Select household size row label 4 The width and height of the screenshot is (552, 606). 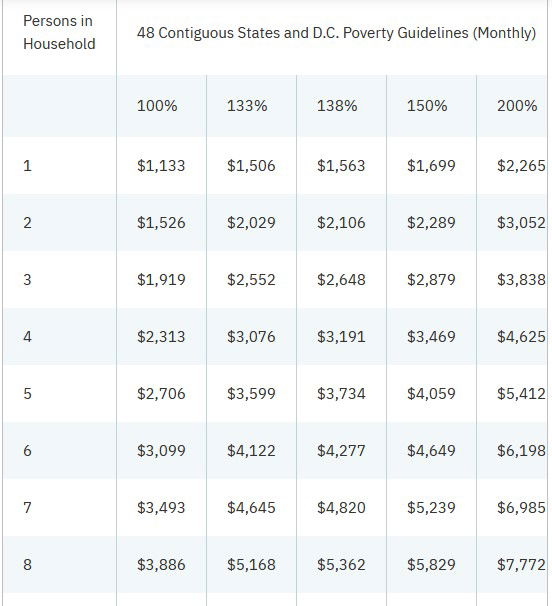tap(27, 337)
